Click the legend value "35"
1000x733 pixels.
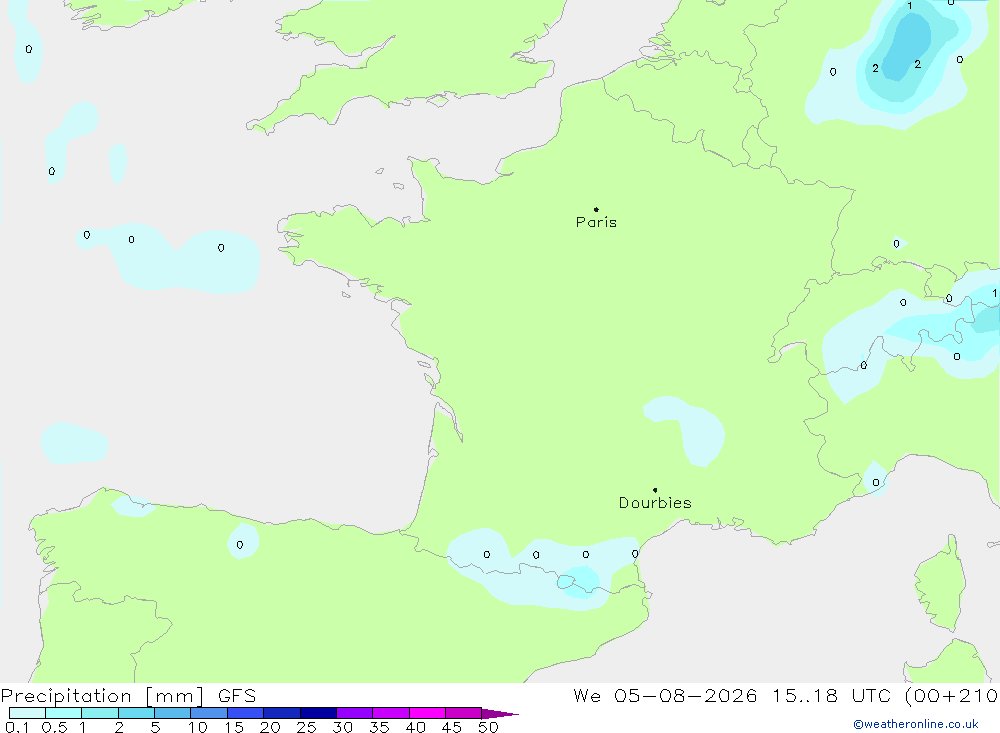[x=379, y=727]
